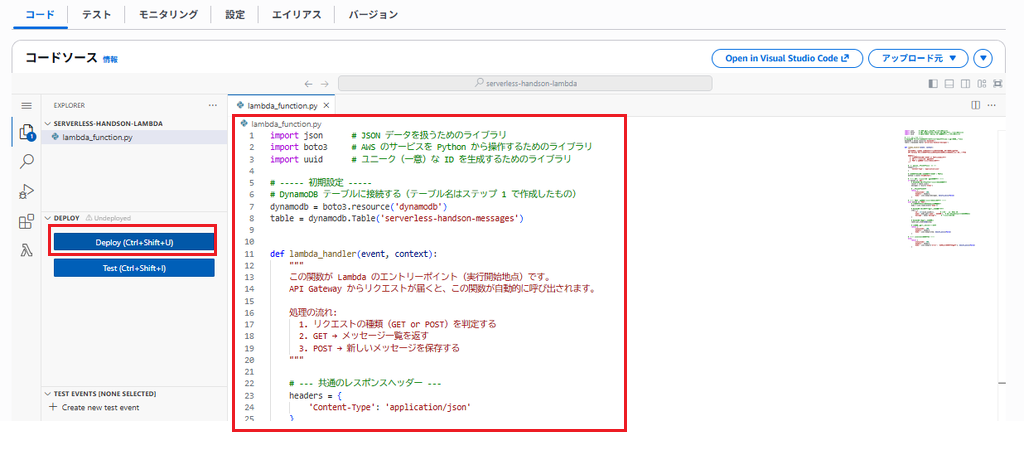Toggle full screen editor icon
This screenshot has width=1030, height=458.
click(998, 83)
